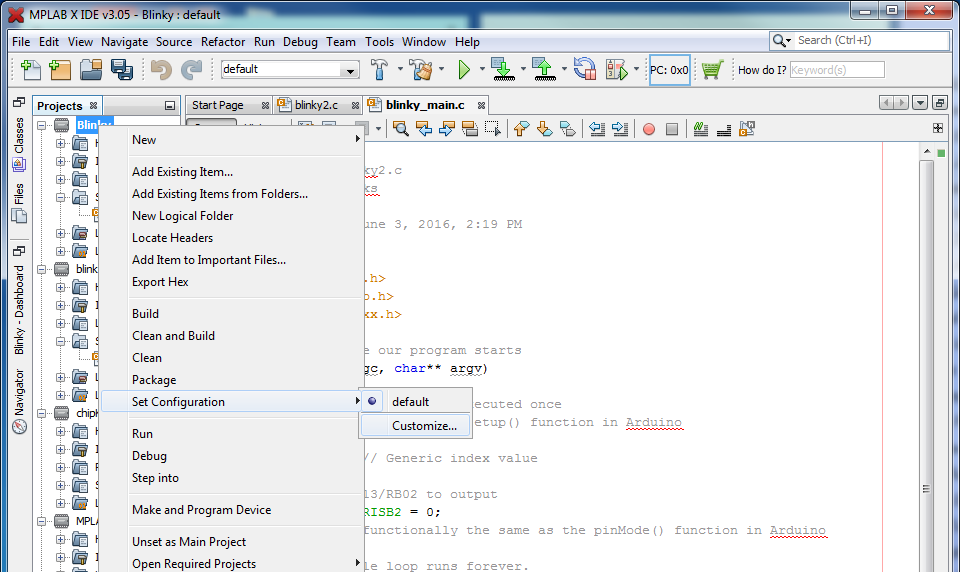Screen dimensions: 960x572
Task: Click the green Run Project arrow
Action: coord(463,70)
